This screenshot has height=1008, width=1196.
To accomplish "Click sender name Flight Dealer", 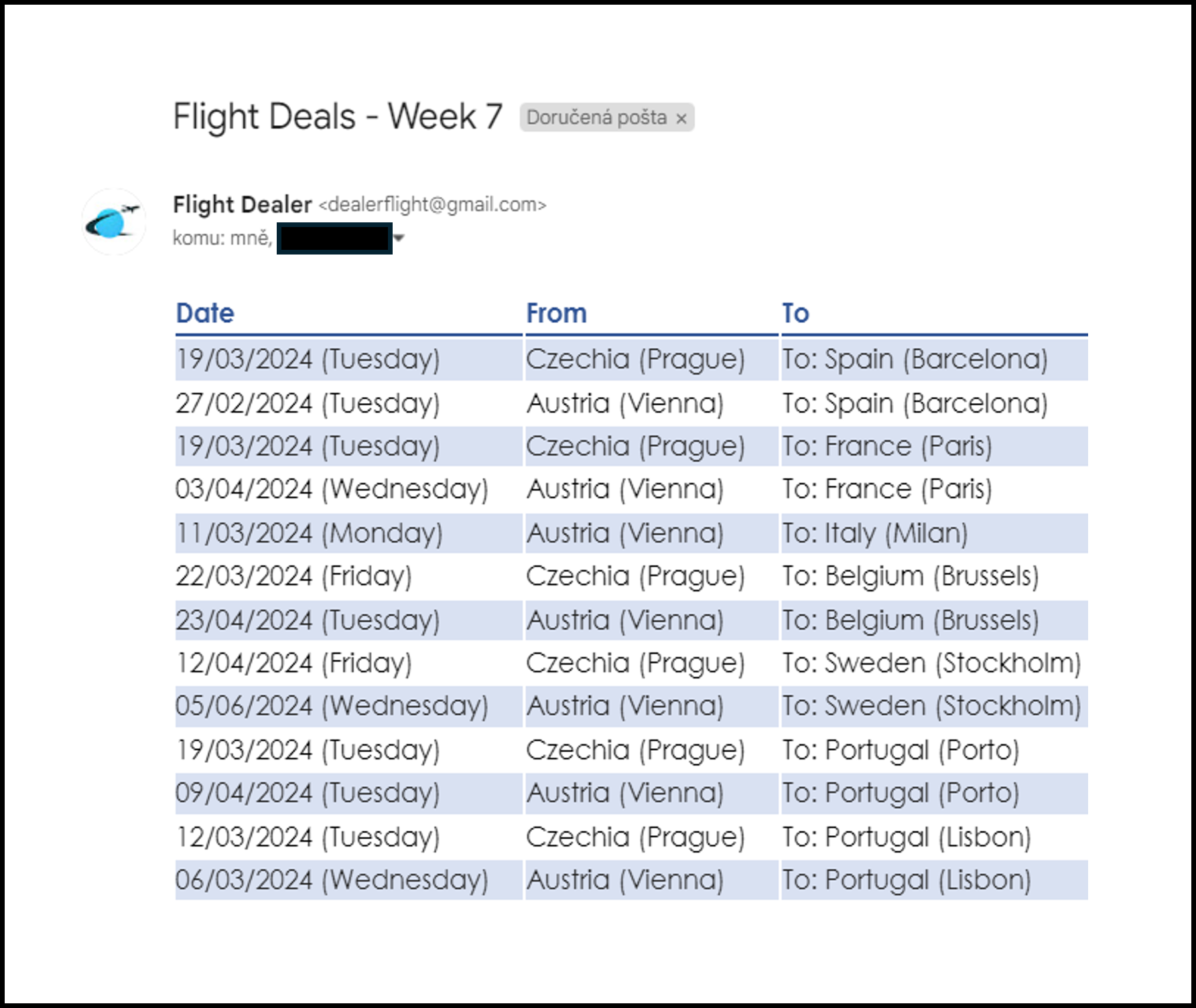I will (x=243, y=204).
